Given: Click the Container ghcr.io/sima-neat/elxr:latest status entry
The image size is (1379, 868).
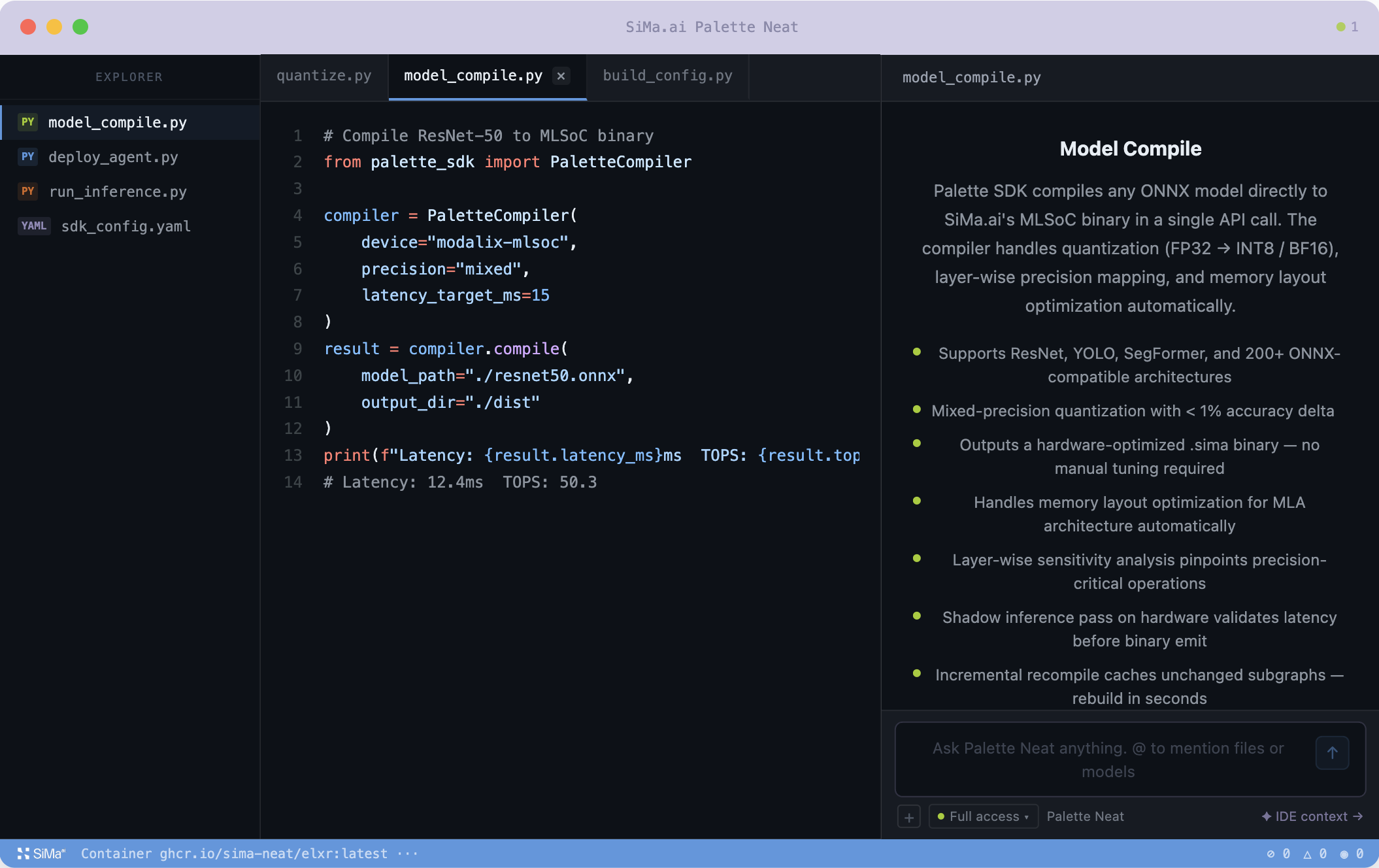Looking at the screenshot, I should [x=234, y=854].
